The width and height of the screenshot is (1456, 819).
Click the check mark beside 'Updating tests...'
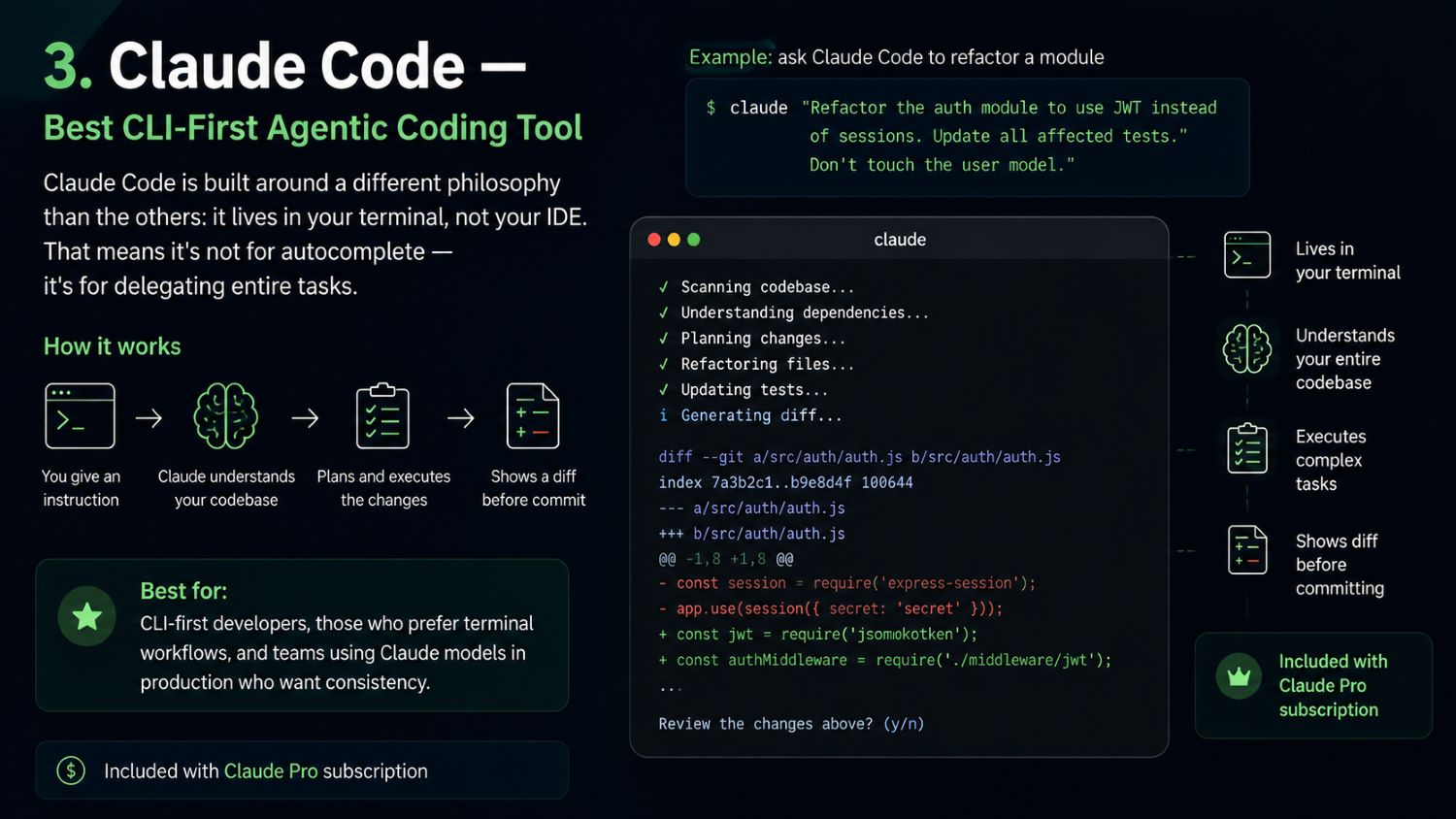(x=663, y=390)
